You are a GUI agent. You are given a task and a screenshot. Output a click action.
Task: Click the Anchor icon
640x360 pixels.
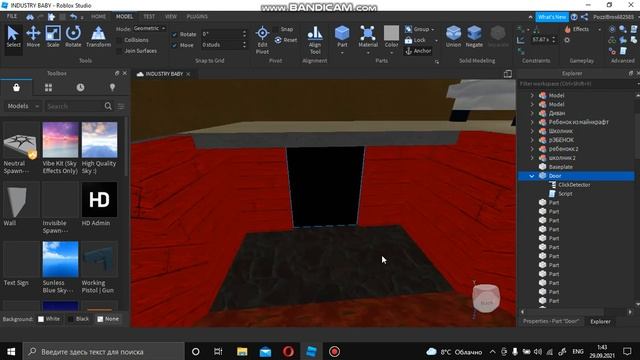409,51
